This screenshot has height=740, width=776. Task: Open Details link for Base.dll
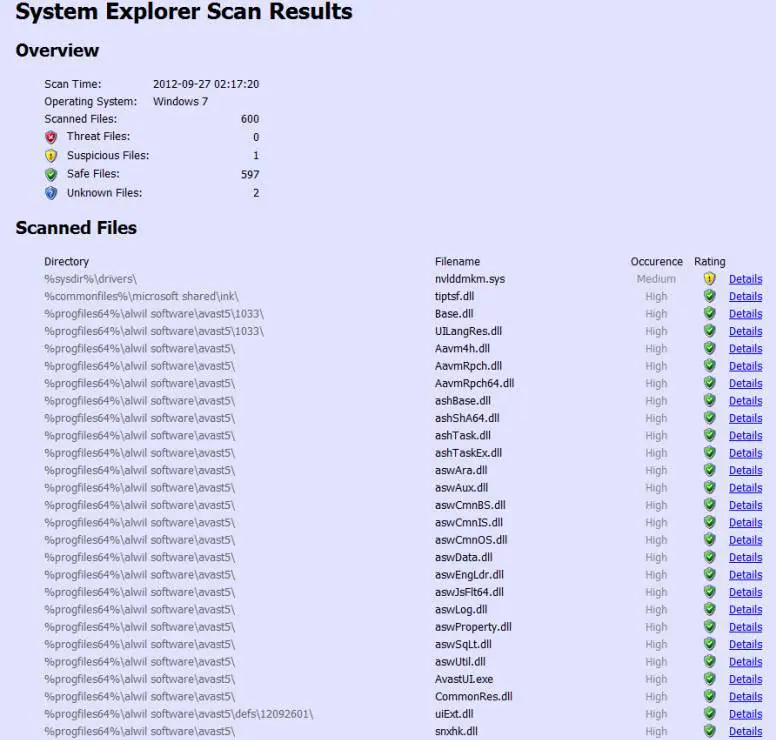point(745,314)
